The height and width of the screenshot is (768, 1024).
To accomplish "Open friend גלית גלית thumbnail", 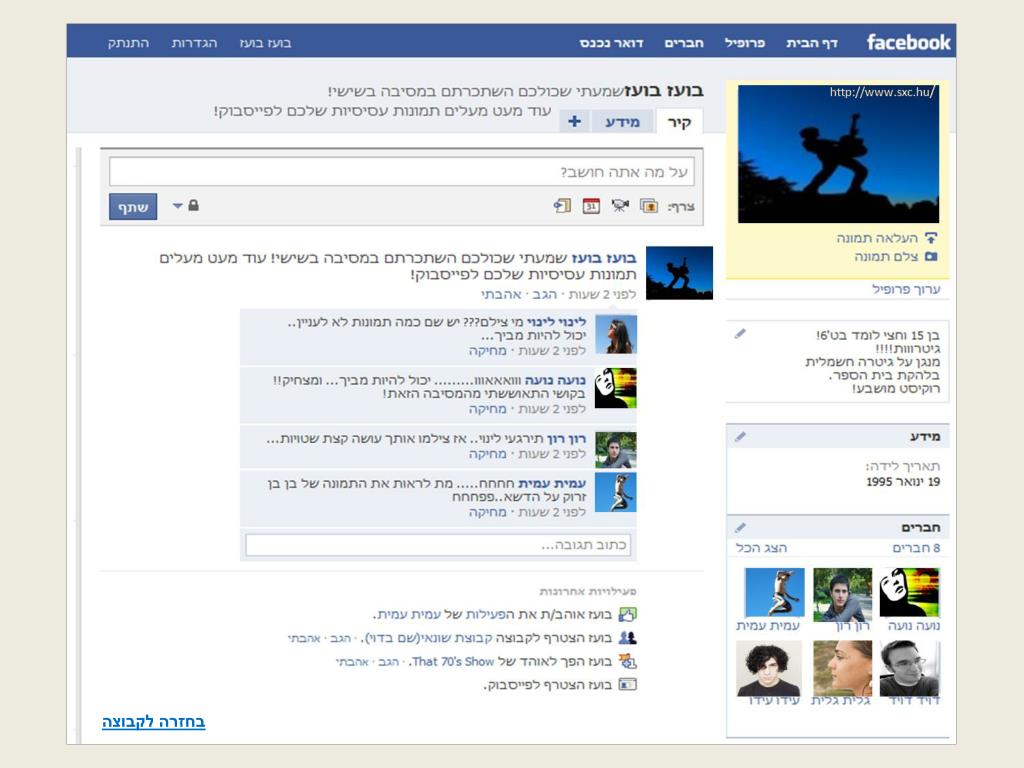I will click(x=842, y=668).
